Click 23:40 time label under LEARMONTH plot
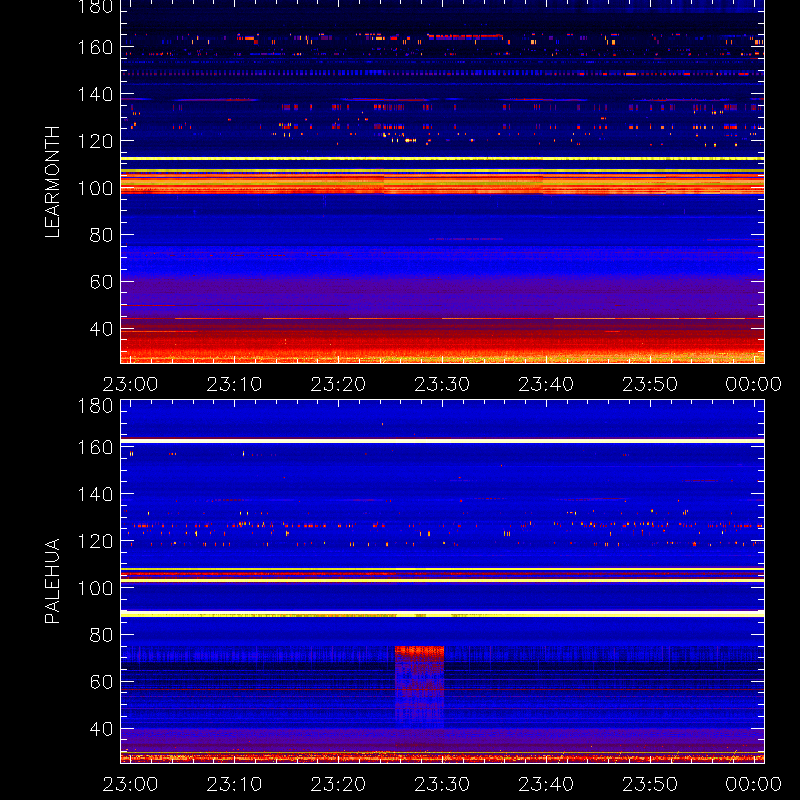Viewport: 800px width, 800px height. point(546,384)
